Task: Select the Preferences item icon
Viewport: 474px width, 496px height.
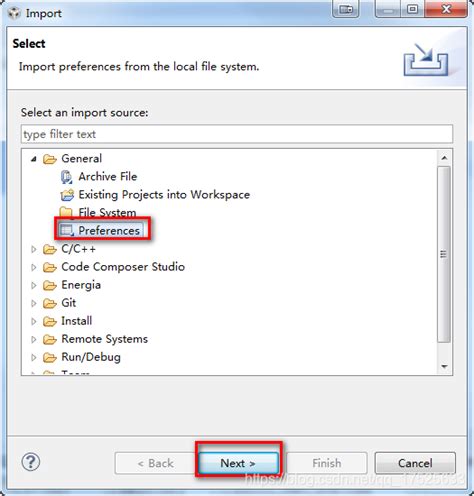Action: (x=66, y=230)
